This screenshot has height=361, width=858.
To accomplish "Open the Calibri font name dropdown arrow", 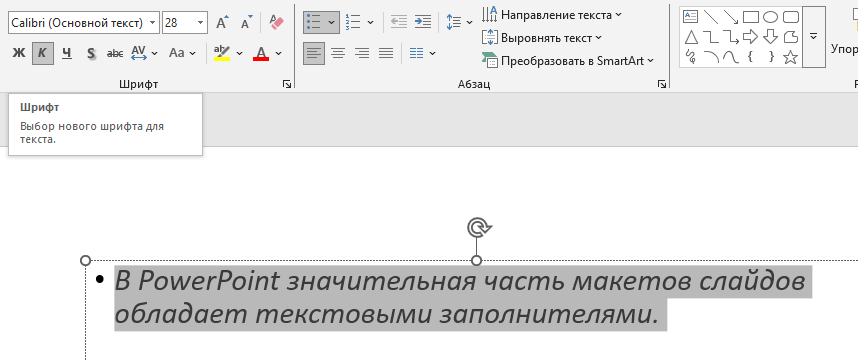I will pyautogui.click(x=152, y=22).
